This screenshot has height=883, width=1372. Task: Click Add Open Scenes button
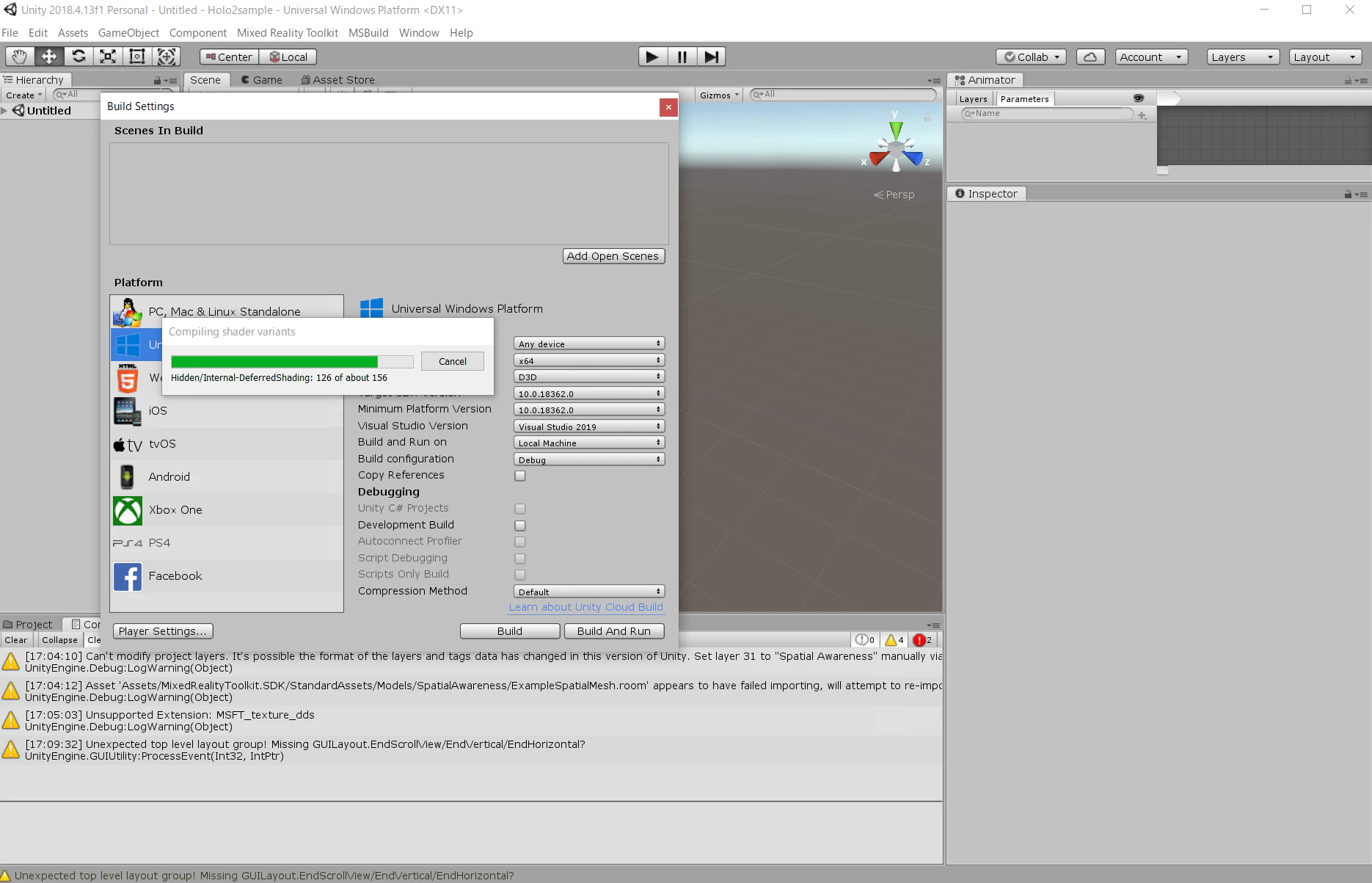(x=613, y=256)
